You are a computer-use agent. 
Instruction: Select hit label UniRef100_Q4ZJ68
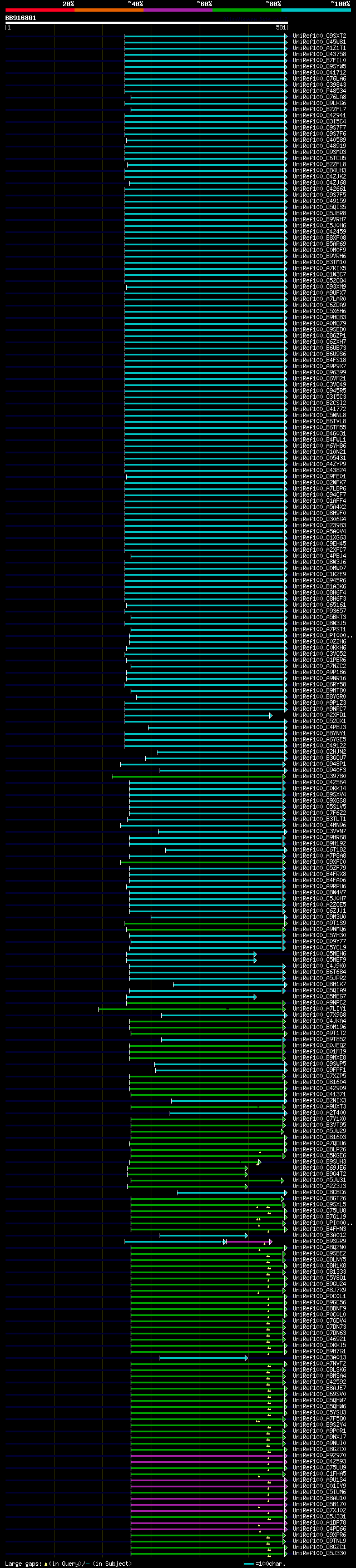(319, 182)
